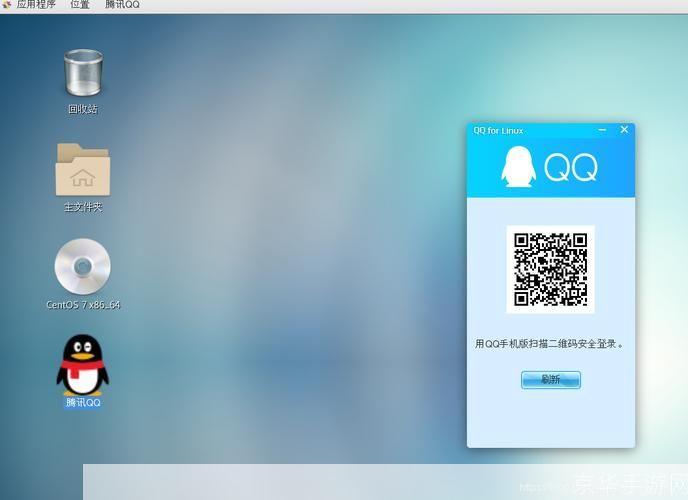The height and width of the screenshot is (500, 688).
Task: Click the QQ for Linux window title
Action: click(x=498, y=131)
